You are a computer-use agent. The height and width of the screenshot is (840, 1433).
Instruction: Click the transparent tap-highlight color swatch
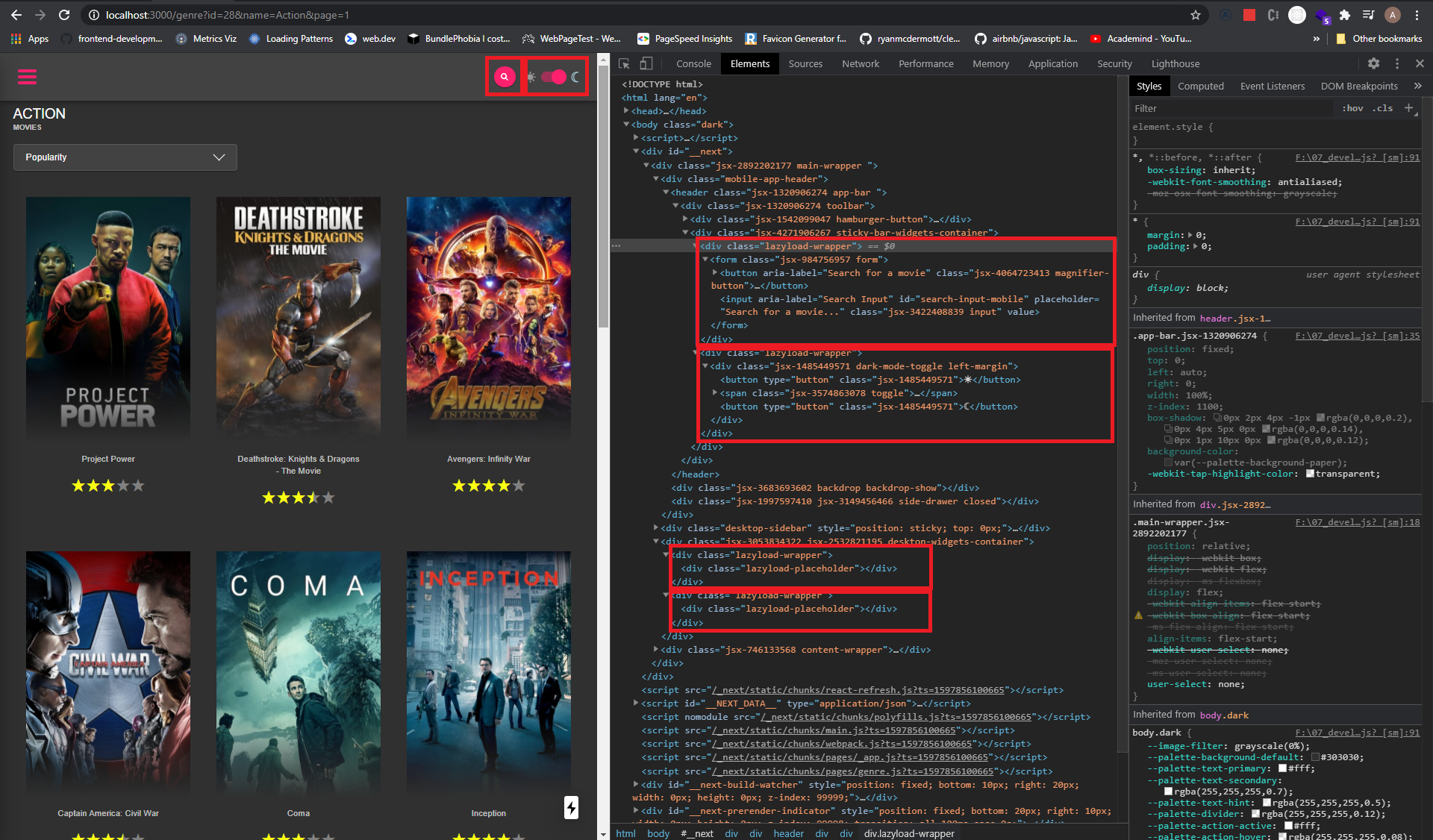[x=1310, y=474]
